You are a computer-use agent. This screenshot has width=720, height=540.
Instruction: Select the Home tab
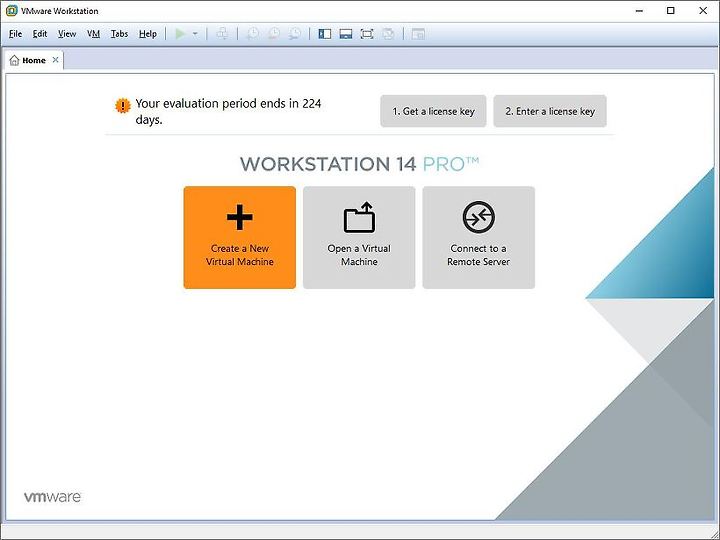point(32,60)
